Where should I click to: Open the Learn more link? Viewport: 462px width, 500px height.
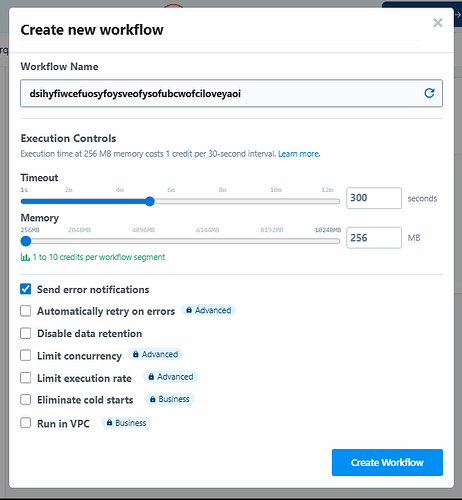[x=299, y=154]
